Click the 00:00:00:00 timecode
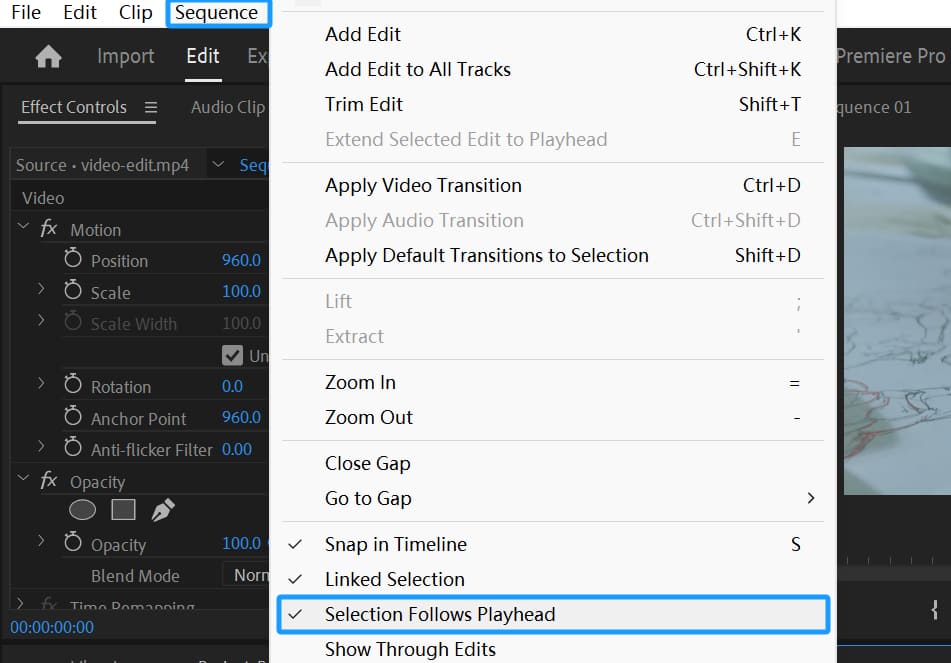The width and height of the screenshot is (951, 663). pyautogui.click(x=52, y=628)
